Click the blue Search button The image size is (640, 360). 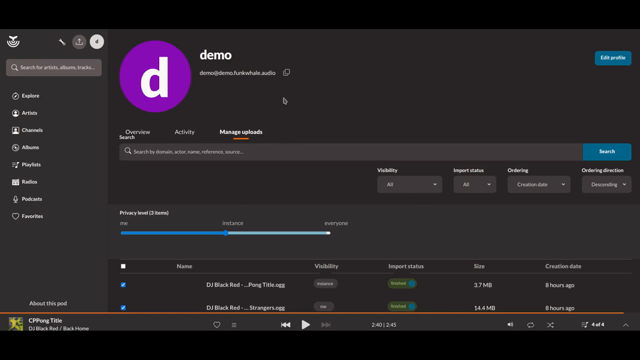click(x=607, y=151)
